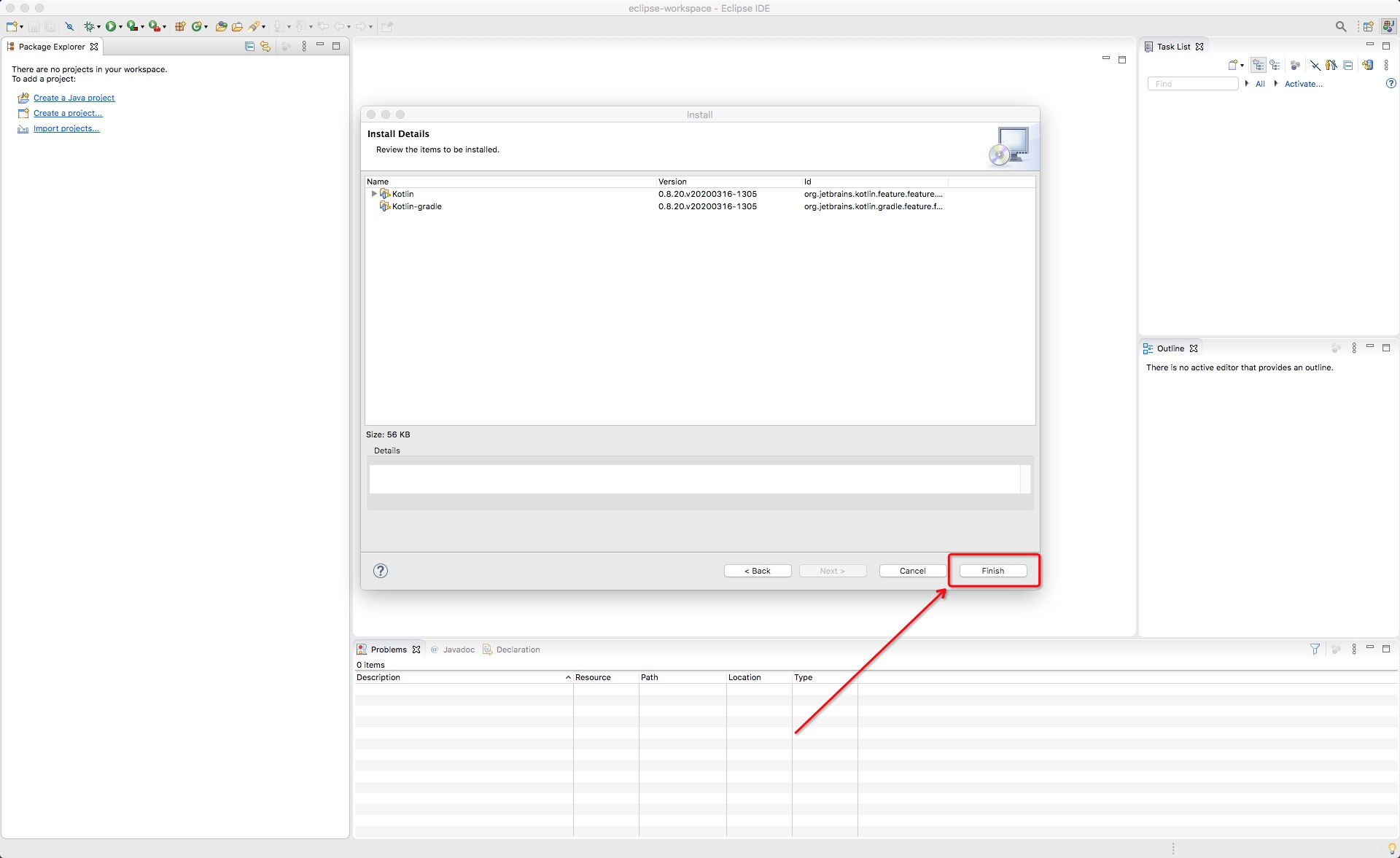Open the Search dropdown arrow
The image size is (1400, 858).
click(263, 27)
